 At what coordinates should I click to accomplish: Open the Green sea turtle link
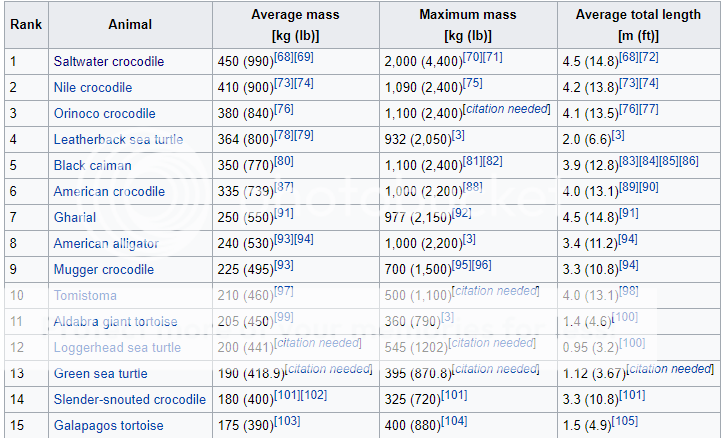coord(100,373)
